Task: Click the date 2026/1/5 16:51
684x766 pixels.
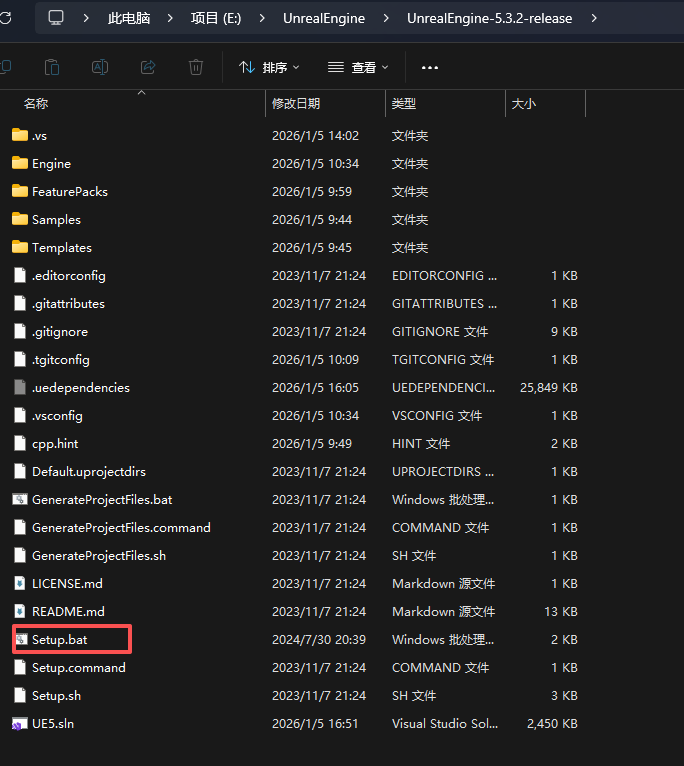Action: coord(315,723)
